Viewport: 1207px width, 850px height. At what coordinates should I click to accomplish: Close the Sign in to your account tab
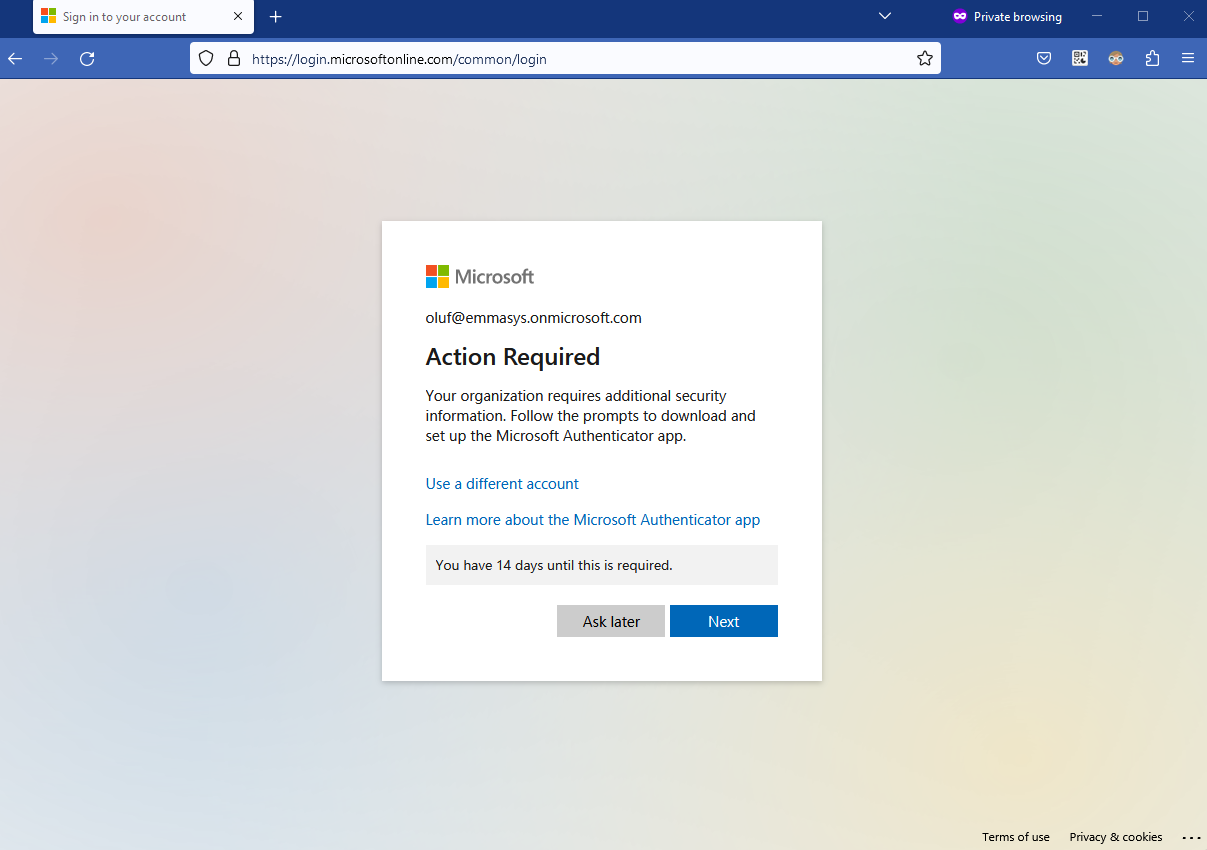tap(238, 17)
